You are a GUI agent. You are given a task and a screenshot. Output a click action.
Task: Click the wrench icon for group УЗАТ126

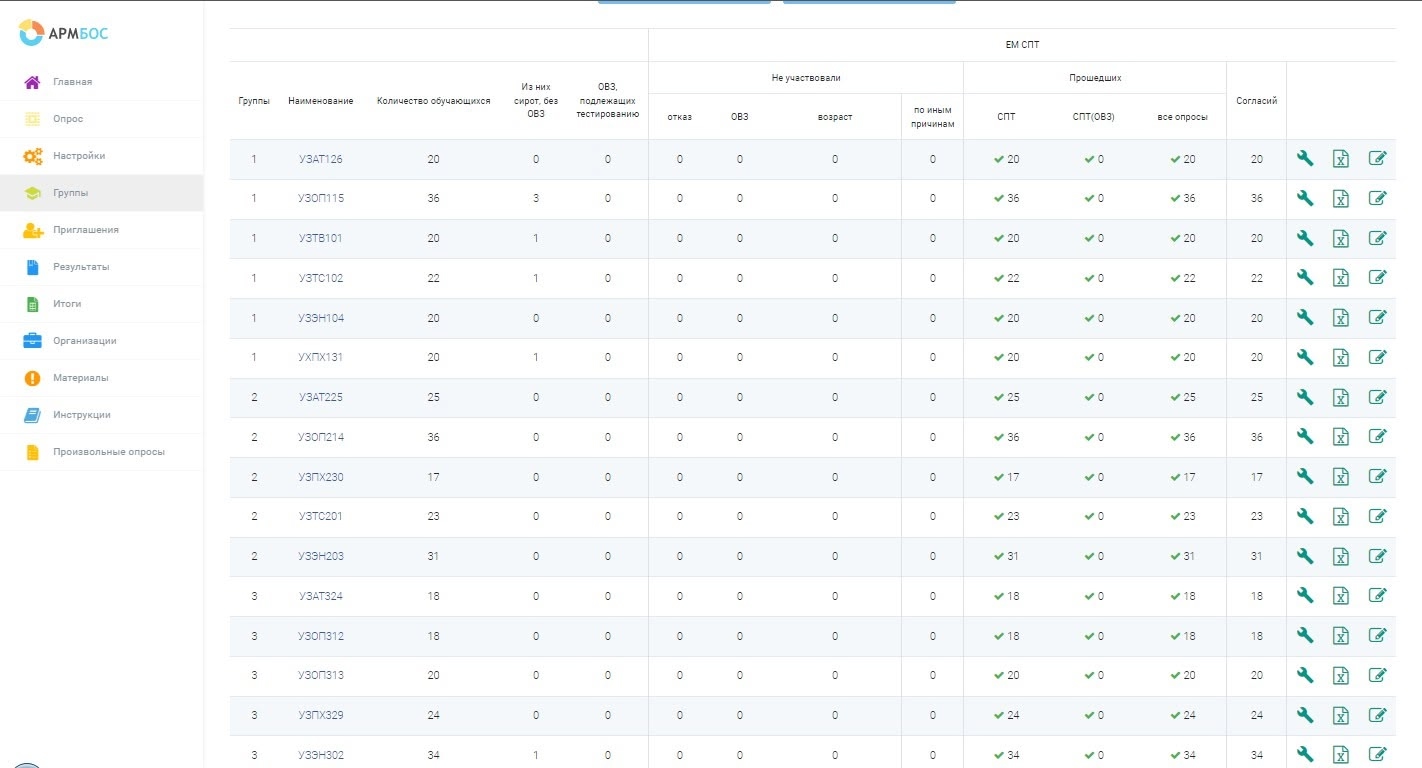click(x=1304, y=159)
